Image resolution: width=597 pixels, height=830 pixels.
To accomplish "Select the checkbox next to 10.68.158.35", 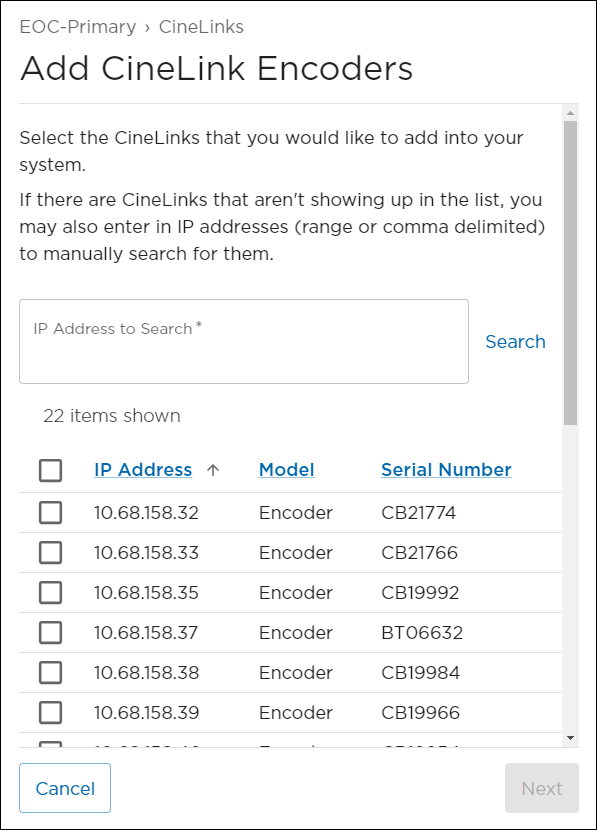I will (50, 592).
